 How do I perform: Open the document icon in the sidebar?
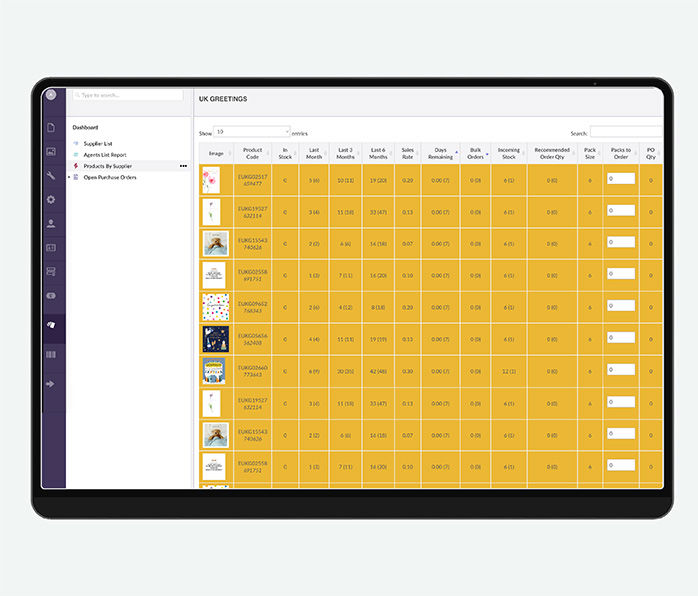click(51, 128)
